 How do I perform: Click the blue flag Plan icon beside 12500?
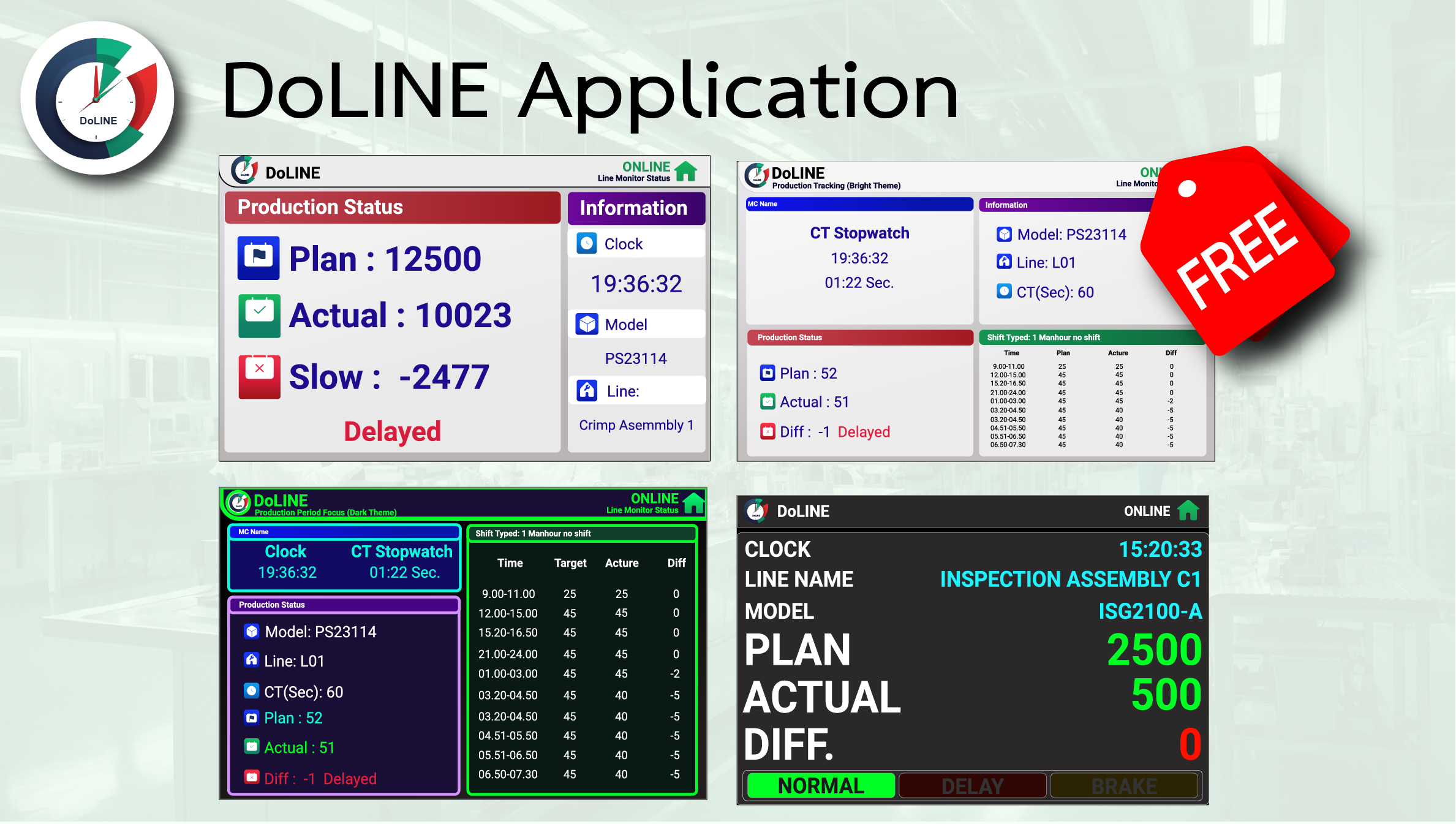point(258,257)
